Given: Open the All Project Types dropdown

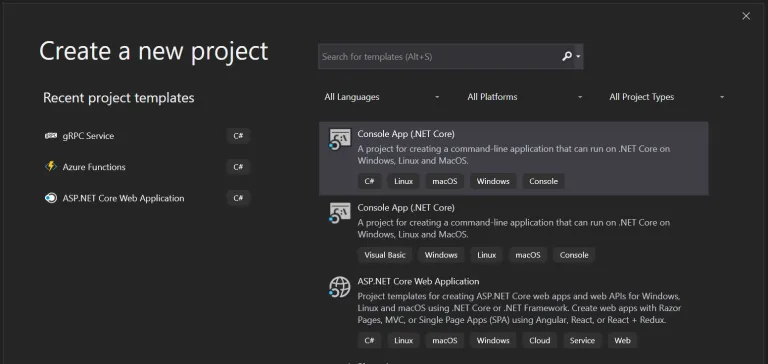Looking at the screenshot, I should tap(667, 97).
